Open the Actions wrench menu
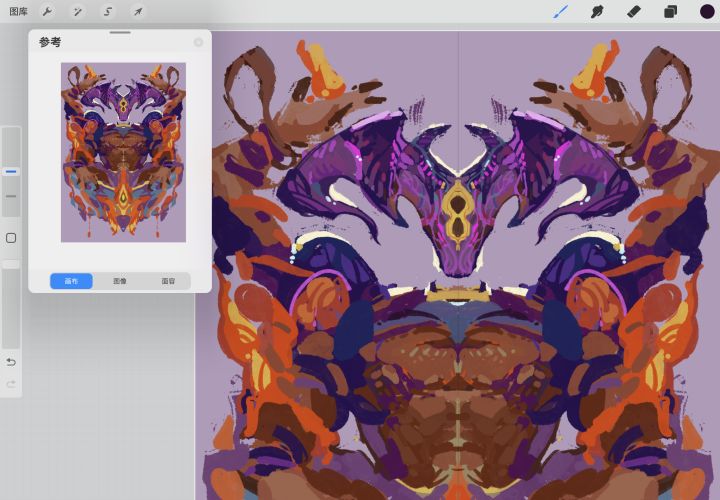This screenshot has width=720, height=500. coord(47,12)
